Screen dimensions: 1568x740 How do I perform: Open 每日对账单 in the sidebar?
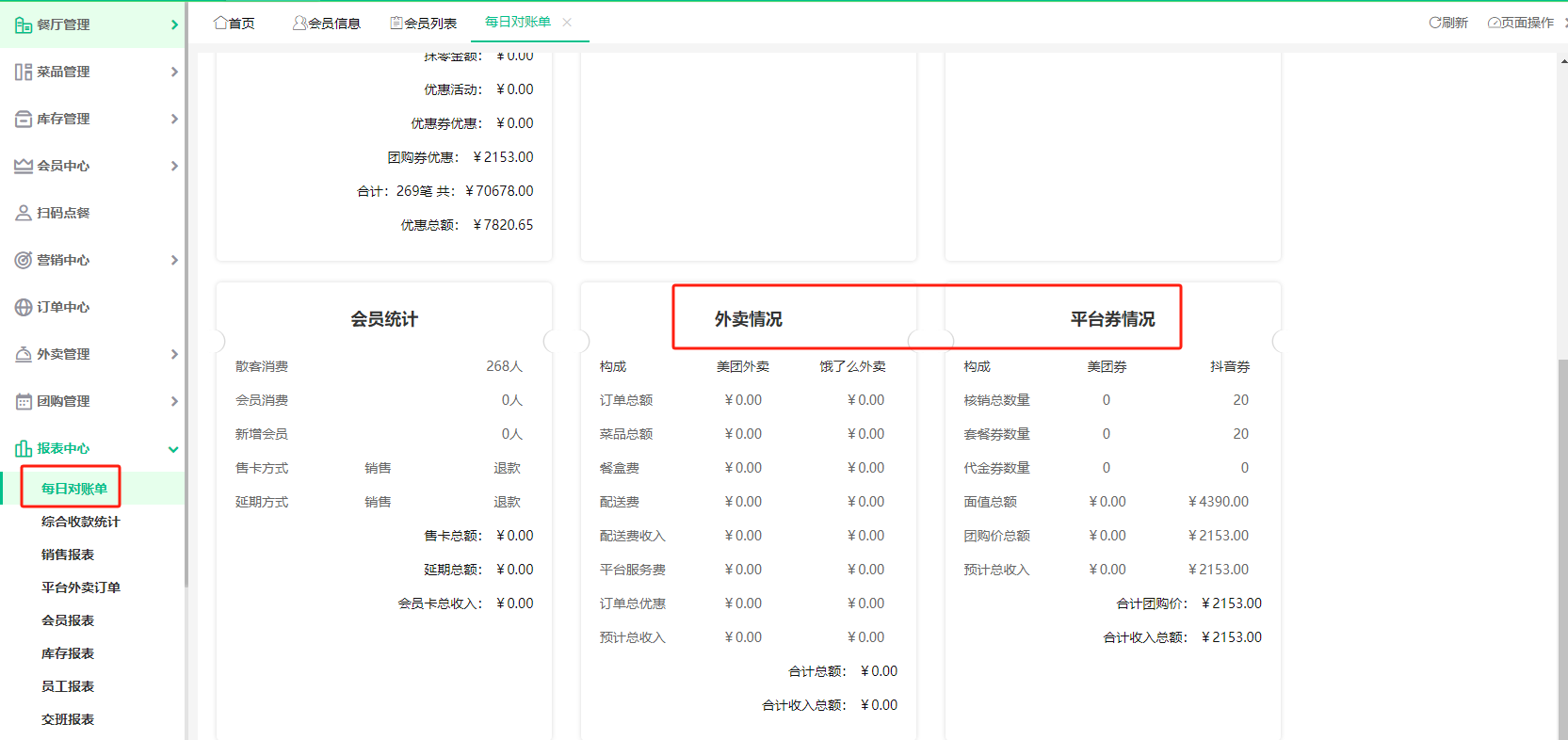(74, 489)
